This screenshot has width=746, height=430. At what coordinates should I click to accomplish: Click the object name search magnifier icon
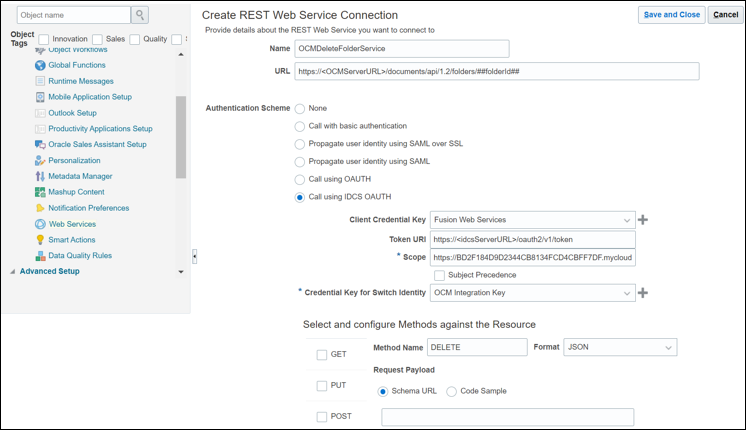pyautogui.click(x=140, y=15)
